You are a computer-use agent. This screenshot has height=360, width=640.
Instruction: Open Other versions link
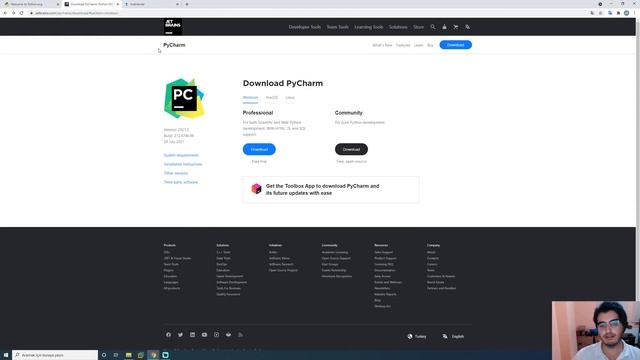click(176, 173)
